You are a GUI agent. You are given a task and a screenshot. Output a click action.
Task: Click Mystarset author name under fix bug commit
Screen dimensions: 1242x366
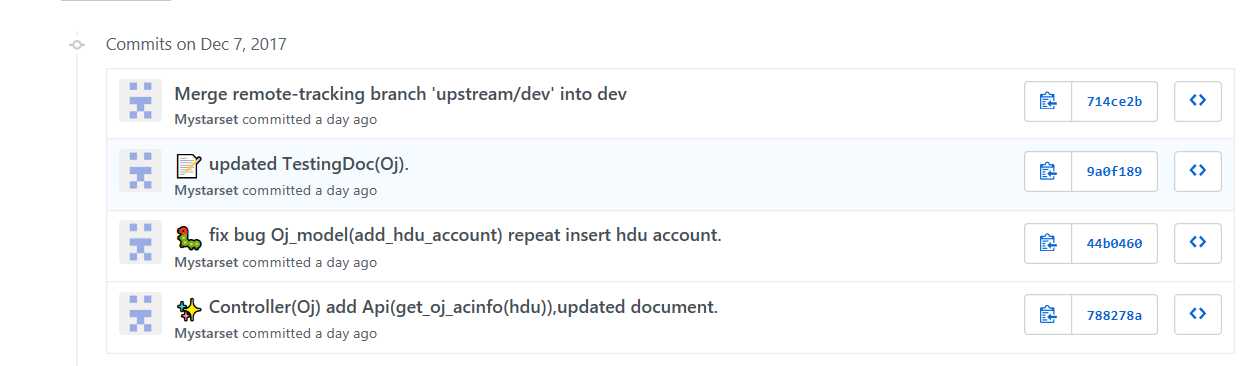[x=206, y=262]
